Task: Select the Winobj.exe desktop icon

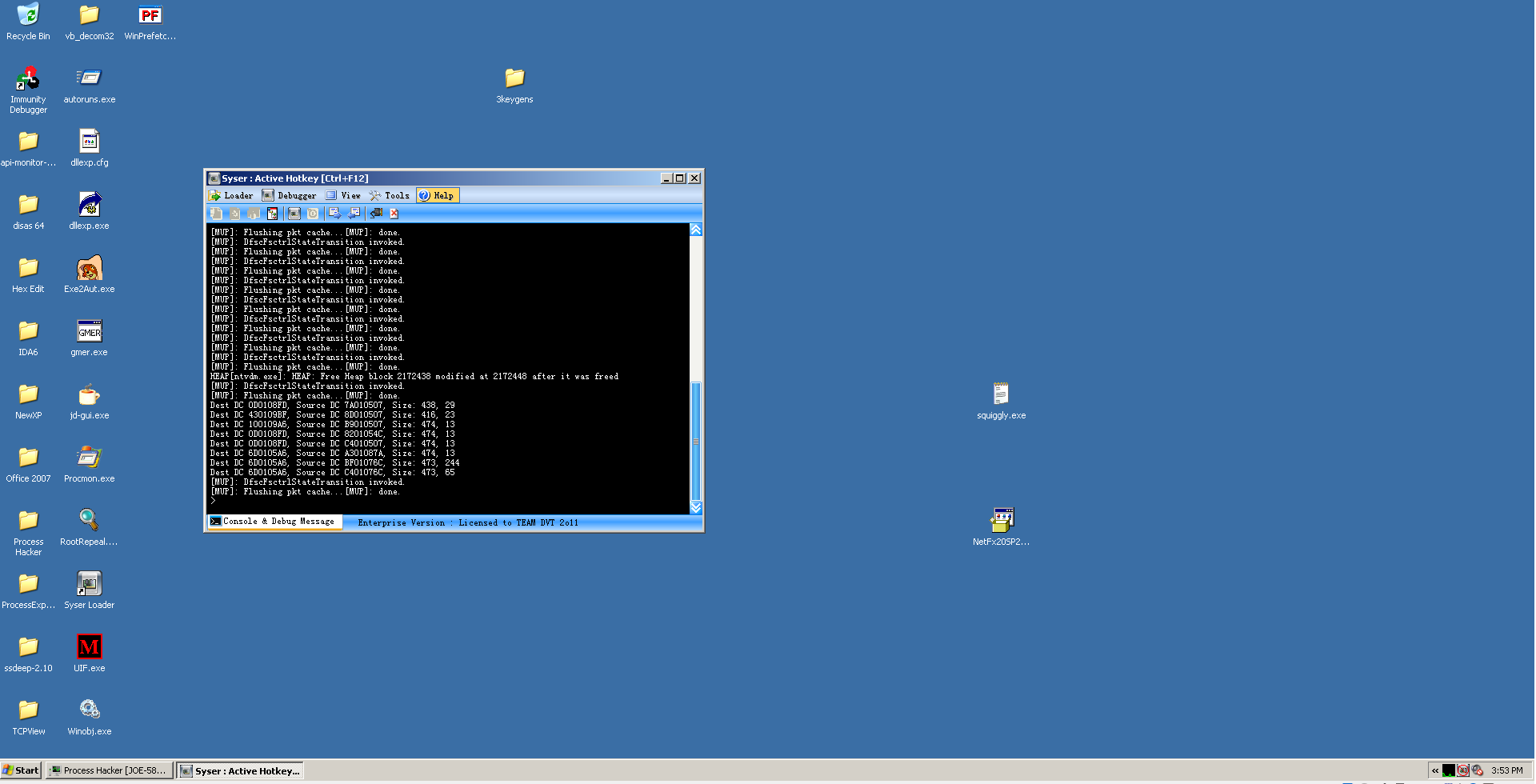Action: click(90, 718)
